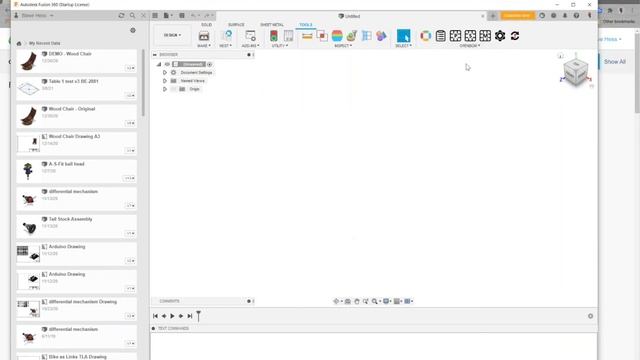The height and width of the screenshot is (360, 640).
Task: Collapse the root component tree node
Action: [x=158, y=64]
